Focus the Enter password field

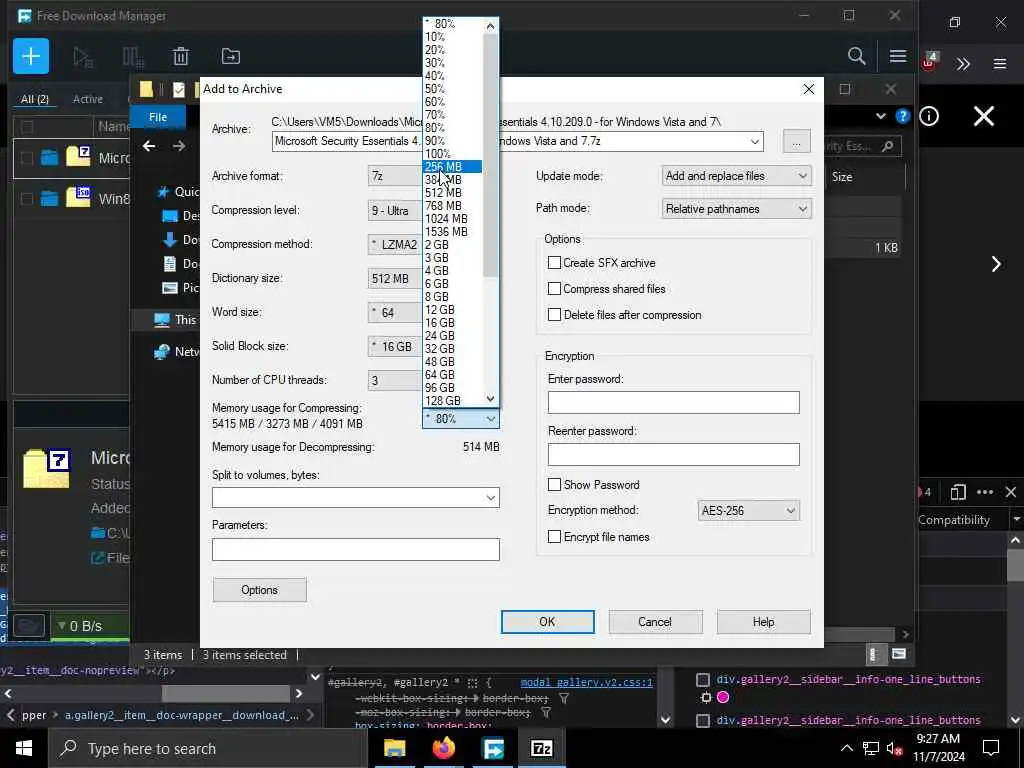(673, 402)
